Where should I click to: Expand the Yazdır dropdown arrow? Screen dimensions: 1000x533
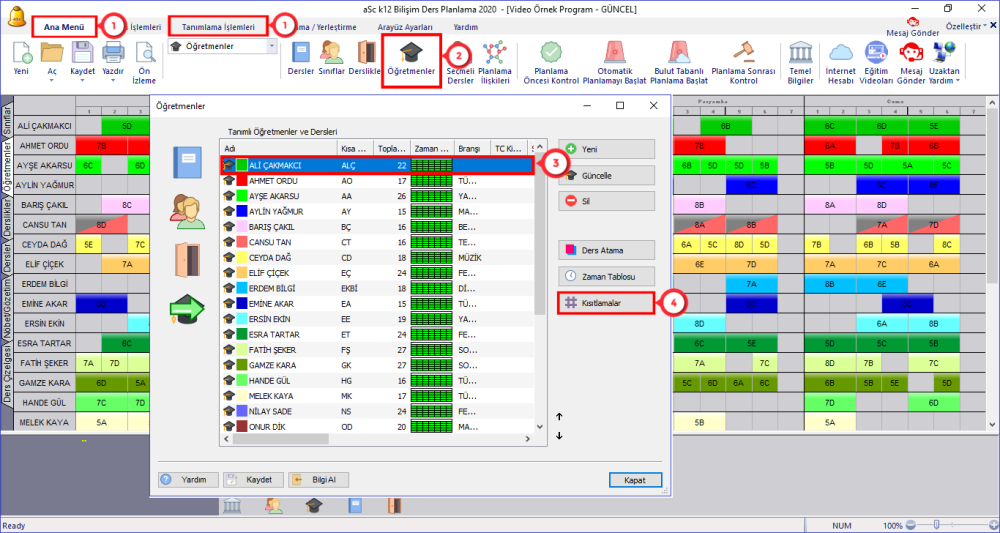coord(113,81)
